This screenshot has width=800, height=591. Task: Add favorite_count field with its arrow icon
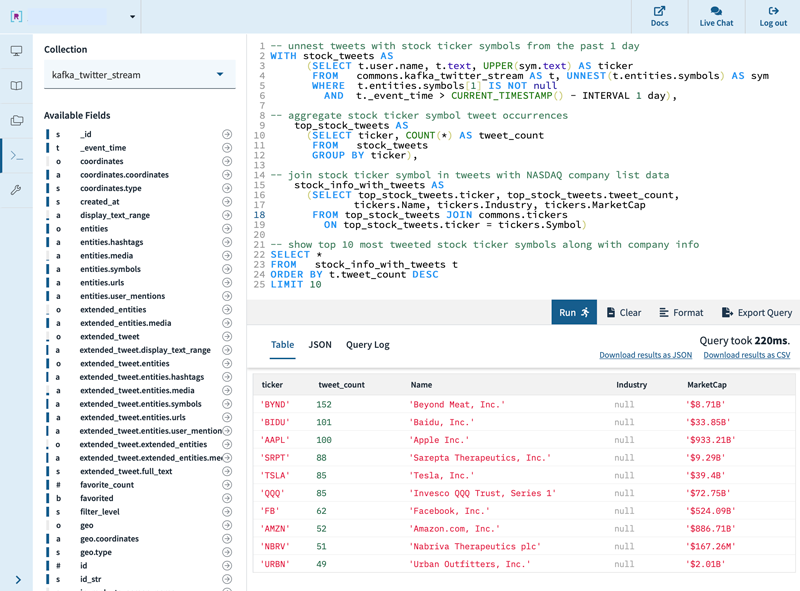pyautogui.click(x=227, y=485)
